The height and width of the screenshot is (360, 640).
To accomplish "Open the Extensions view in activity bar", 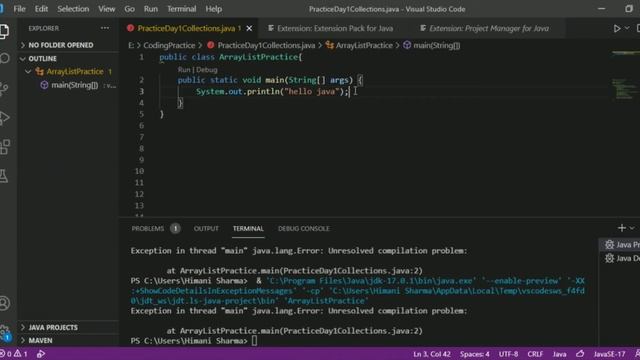I will coord(4,147).
